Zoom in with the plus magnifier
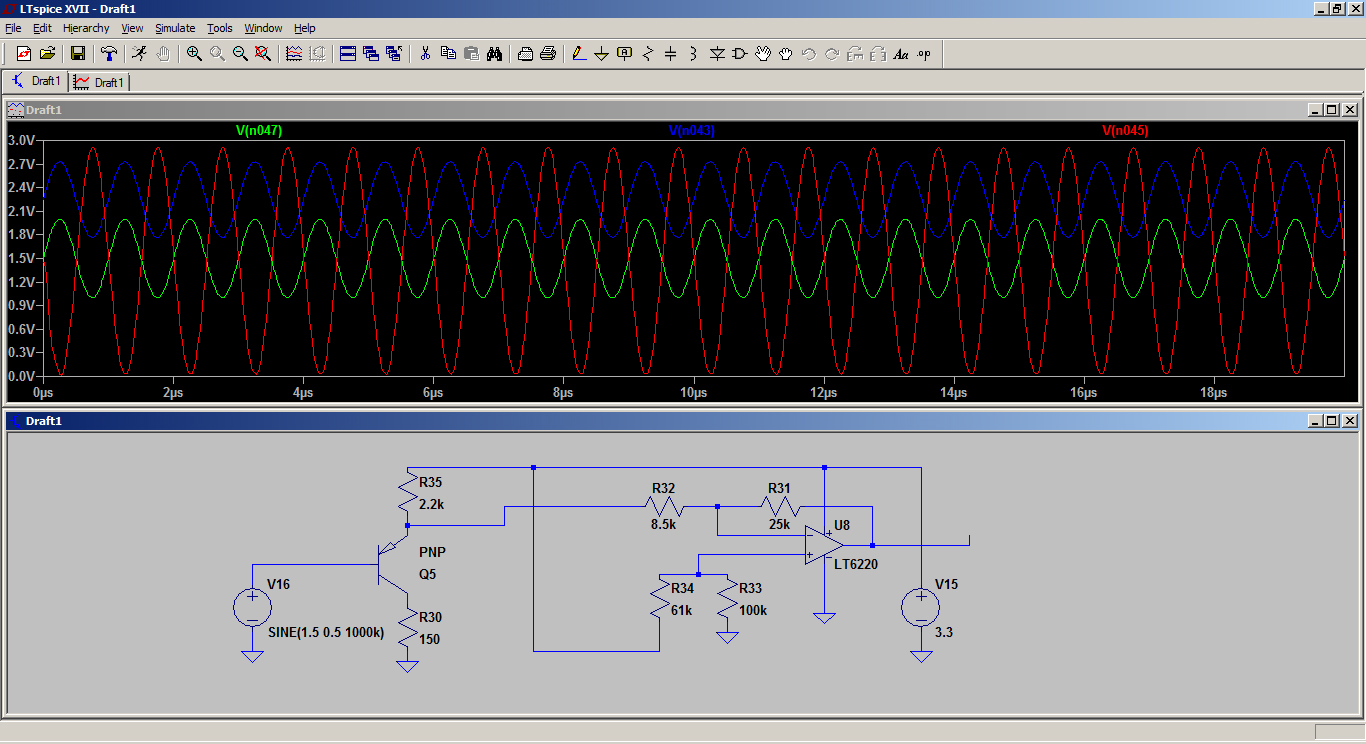 coord(194,53)
